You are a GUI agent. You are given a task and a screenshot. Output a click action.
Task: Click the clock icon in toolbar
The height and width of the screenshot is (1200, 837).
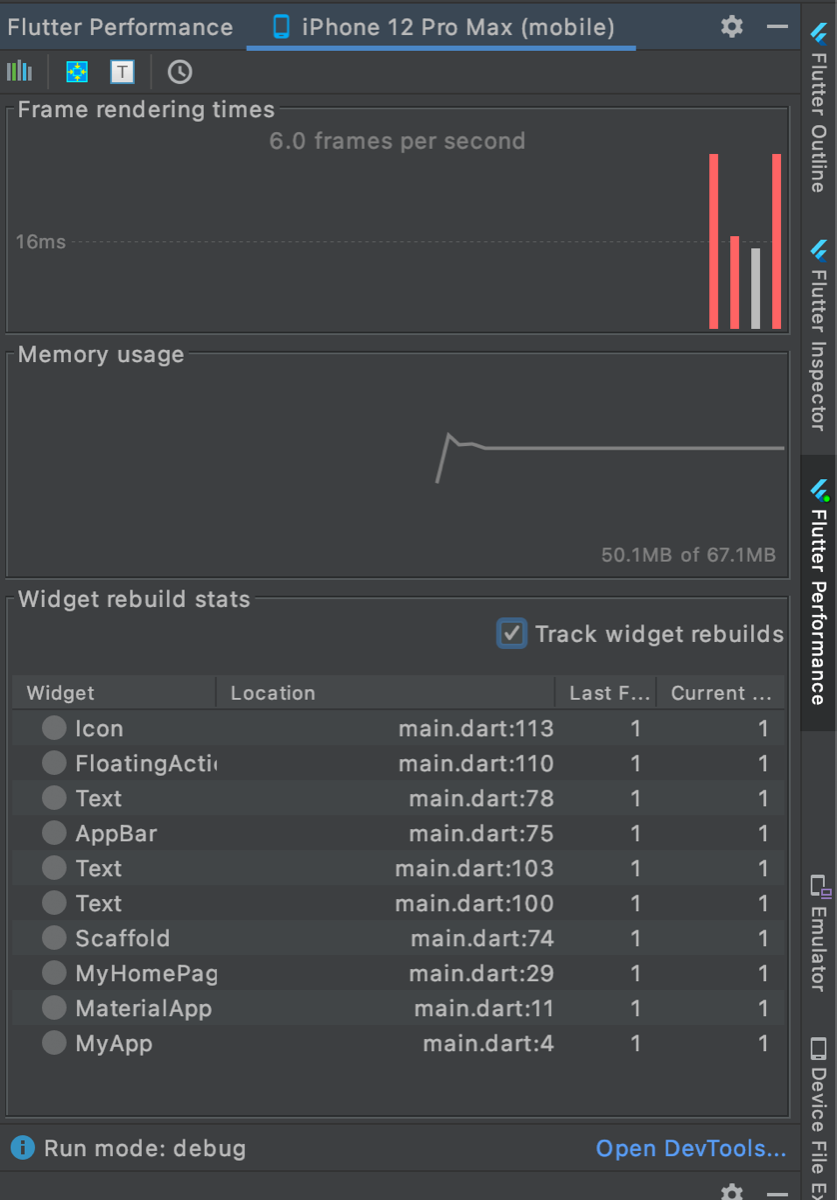click(x=180, y=71)
